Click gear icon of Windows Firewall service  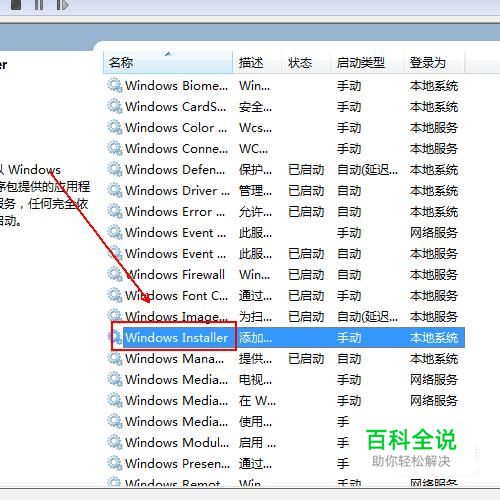[x=115, y=274]
